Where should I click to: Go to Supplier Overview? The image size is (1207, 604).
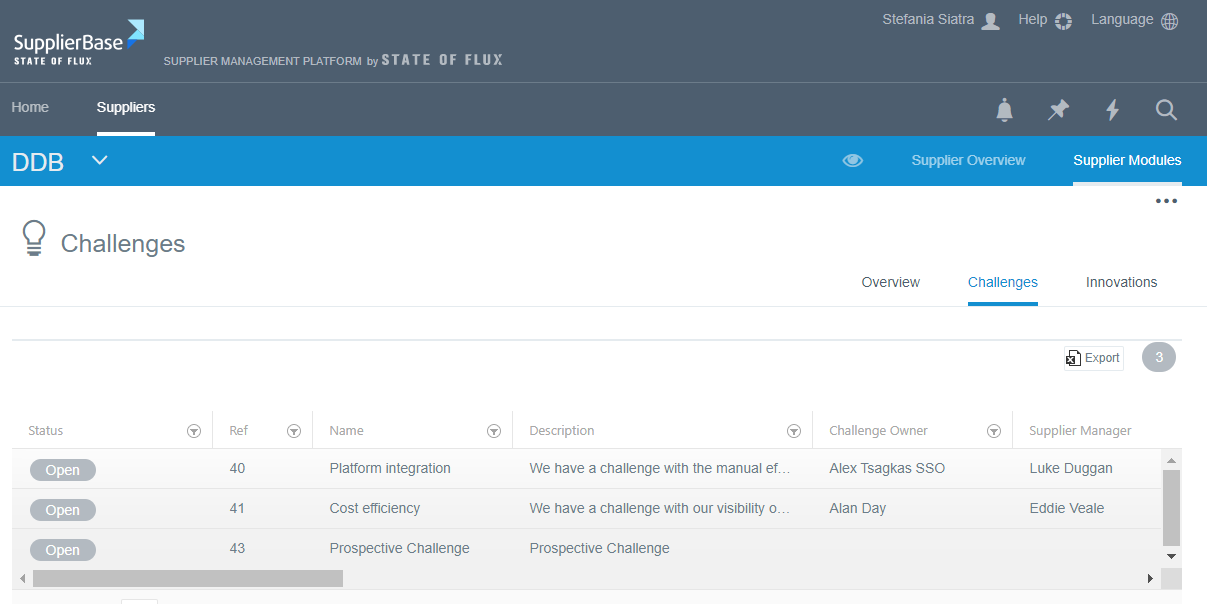[x=968, y=160]
